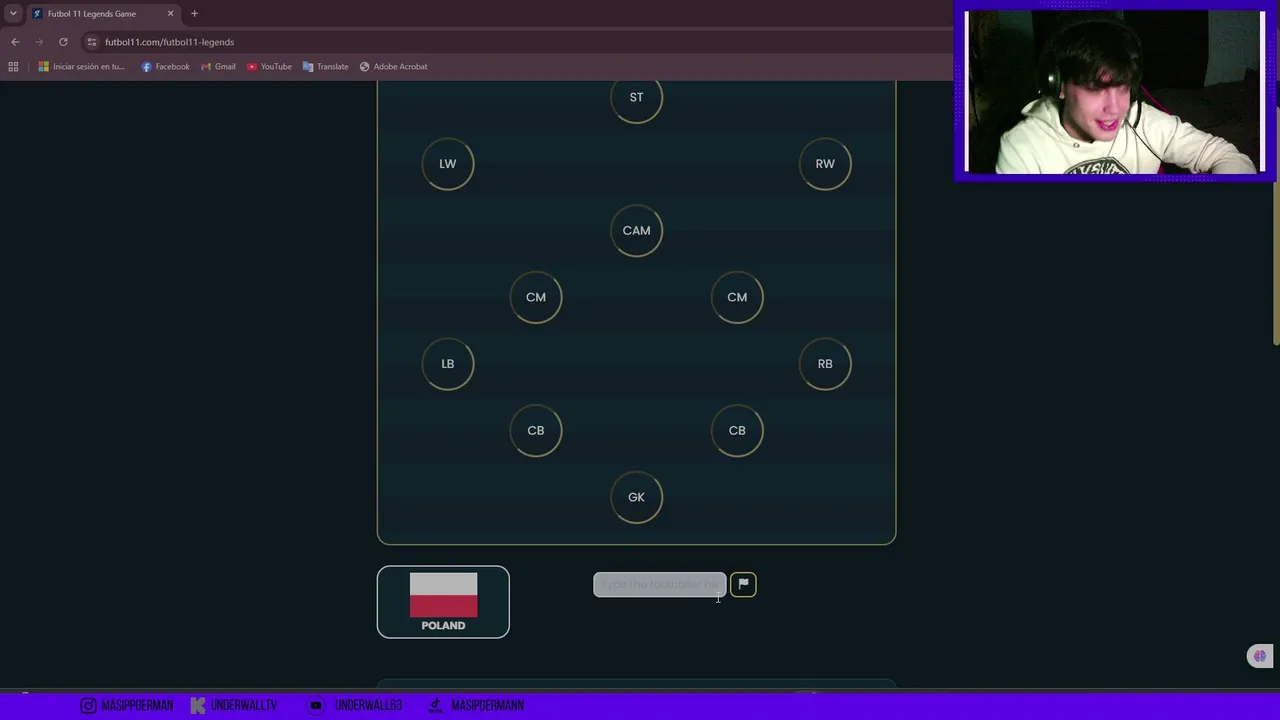Click the footballer name input field

click(x=660, y=584)
